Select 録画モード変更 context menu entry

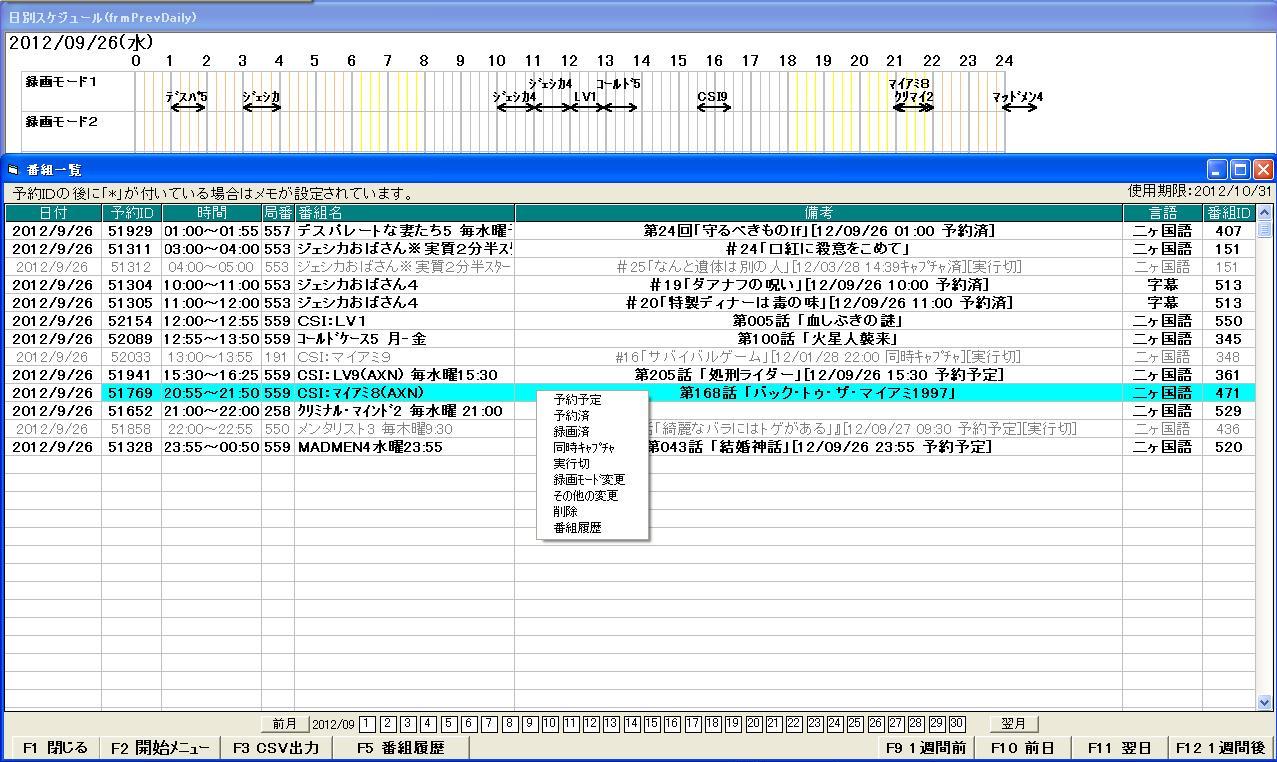click(589, 479)
